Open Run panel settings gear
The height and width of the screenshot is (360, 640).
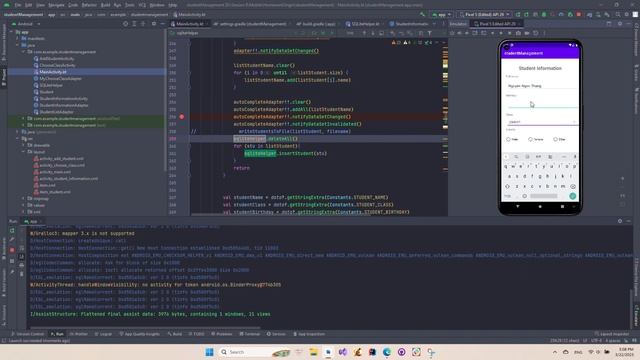click(x=620, y=221)
